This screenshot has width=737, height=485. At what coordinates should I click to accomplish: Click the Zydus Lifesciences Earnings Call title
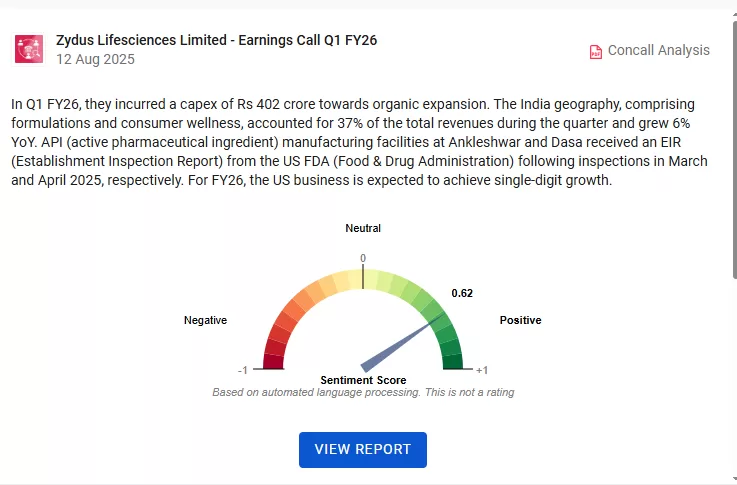pyautogui.click(x=216, y=40)
